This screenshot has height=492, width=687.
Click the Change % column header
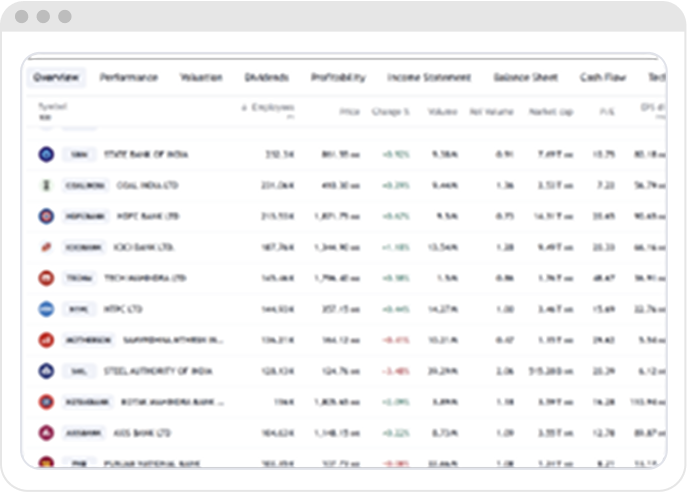(x=390, y=112)
